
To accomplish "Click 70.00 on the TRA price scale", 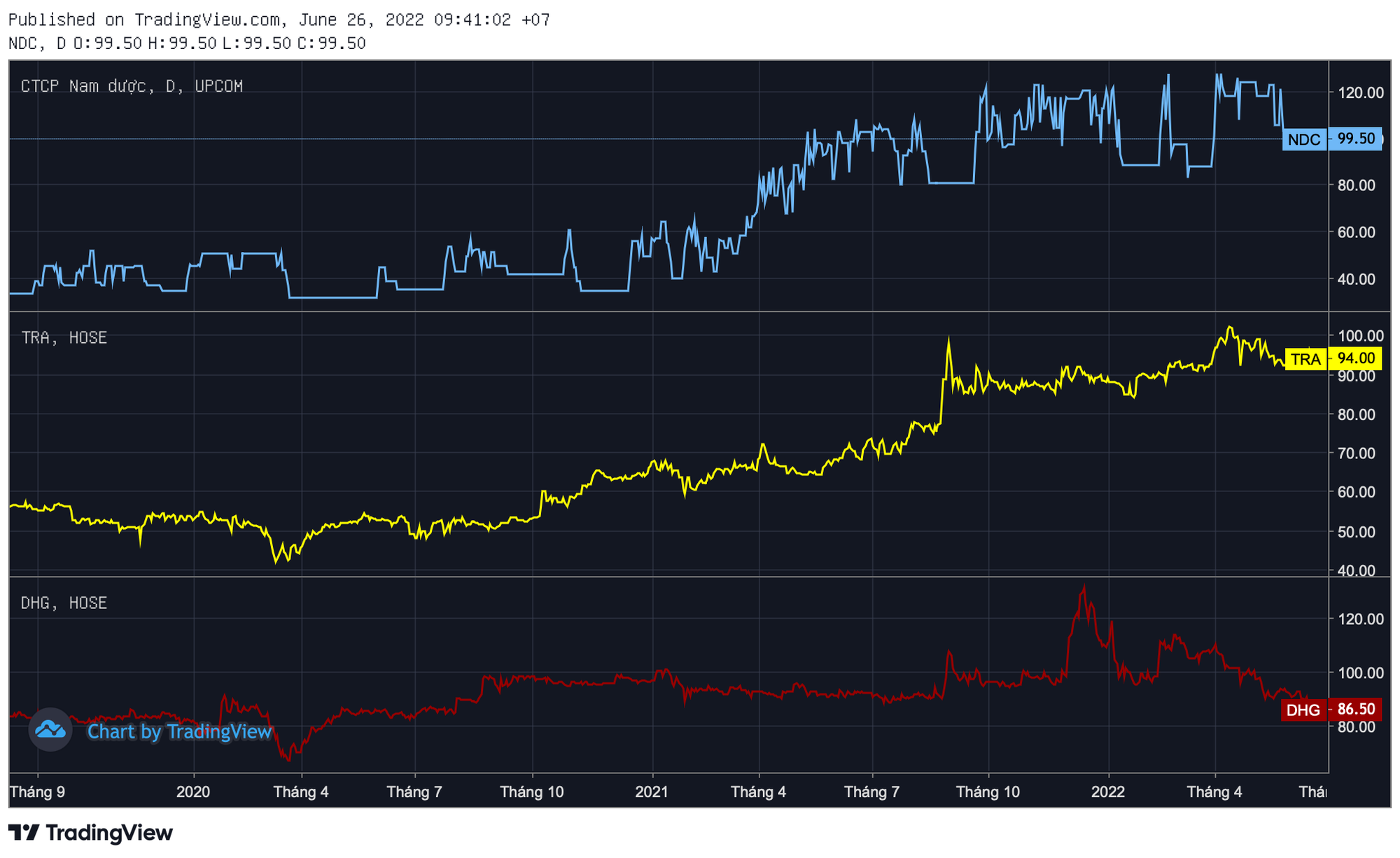I will click(1357, 453).
